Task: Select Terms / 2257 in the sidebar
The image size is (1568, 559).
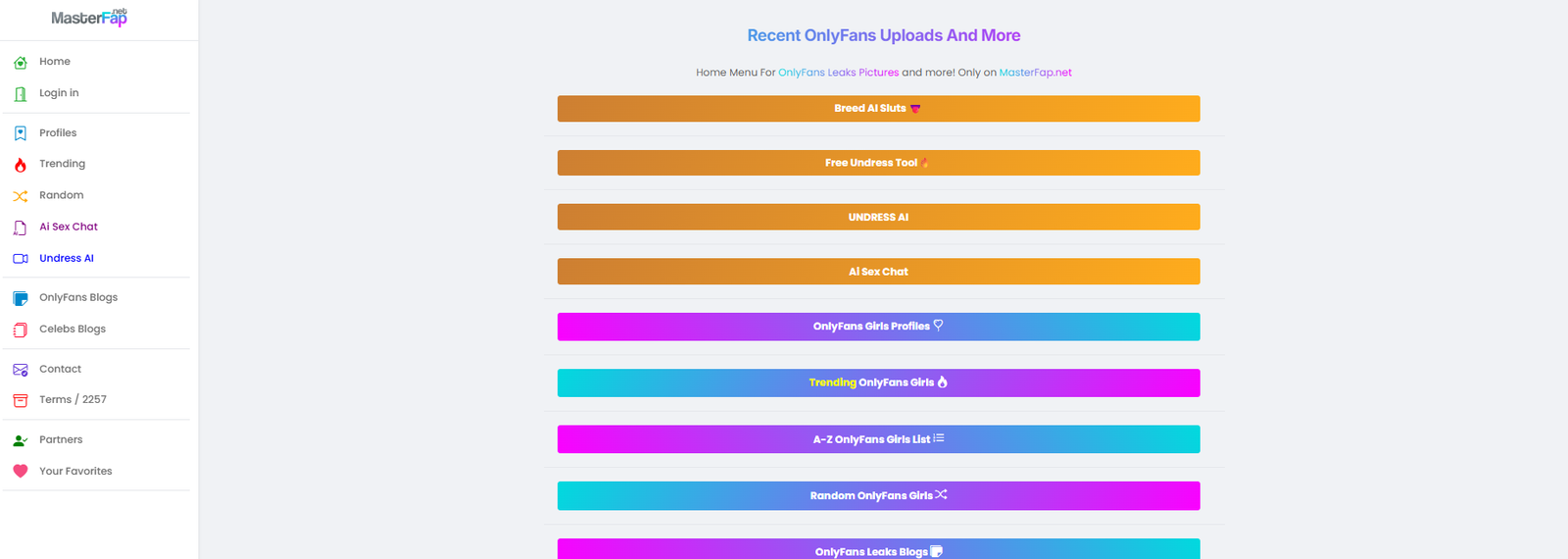Action: click(73, 400)
